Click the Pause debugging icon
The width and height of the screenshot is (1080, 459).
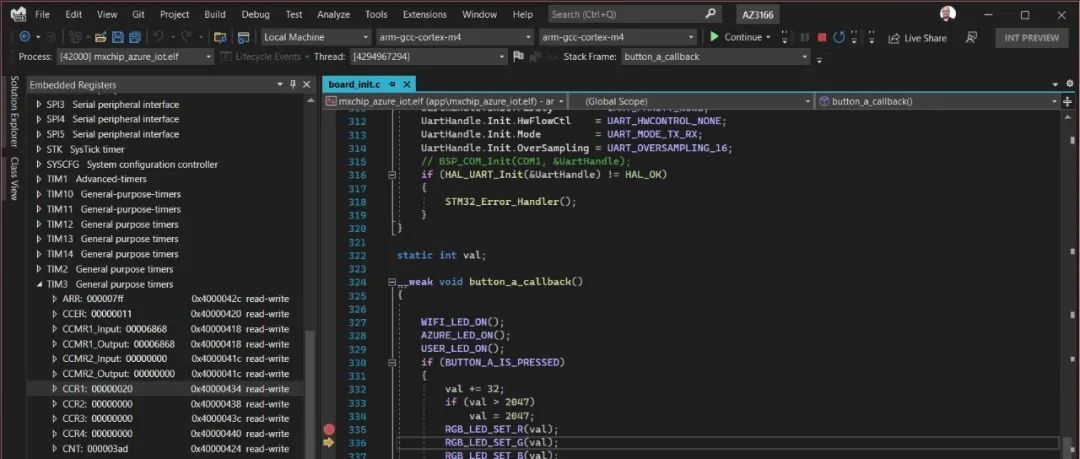[x=804, y=37]
